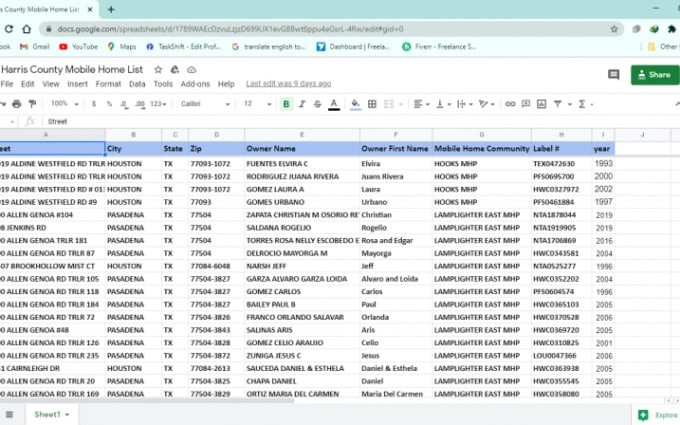Open the all sheets list icon
Screen dimensions: 680x425
(x=10, y=415)
